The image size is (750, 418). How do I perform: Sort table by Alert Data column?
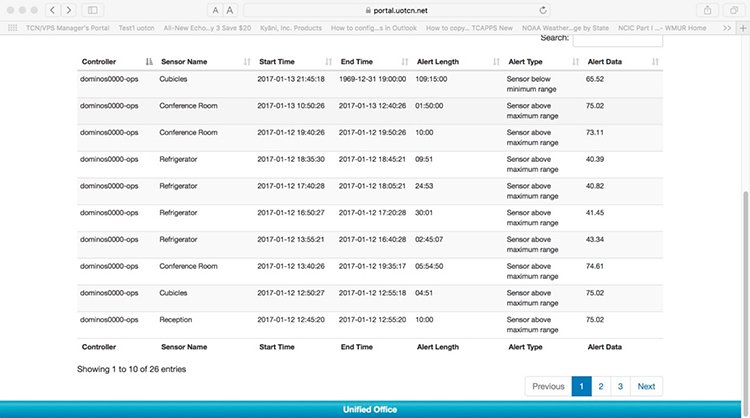tap(623, 62)
